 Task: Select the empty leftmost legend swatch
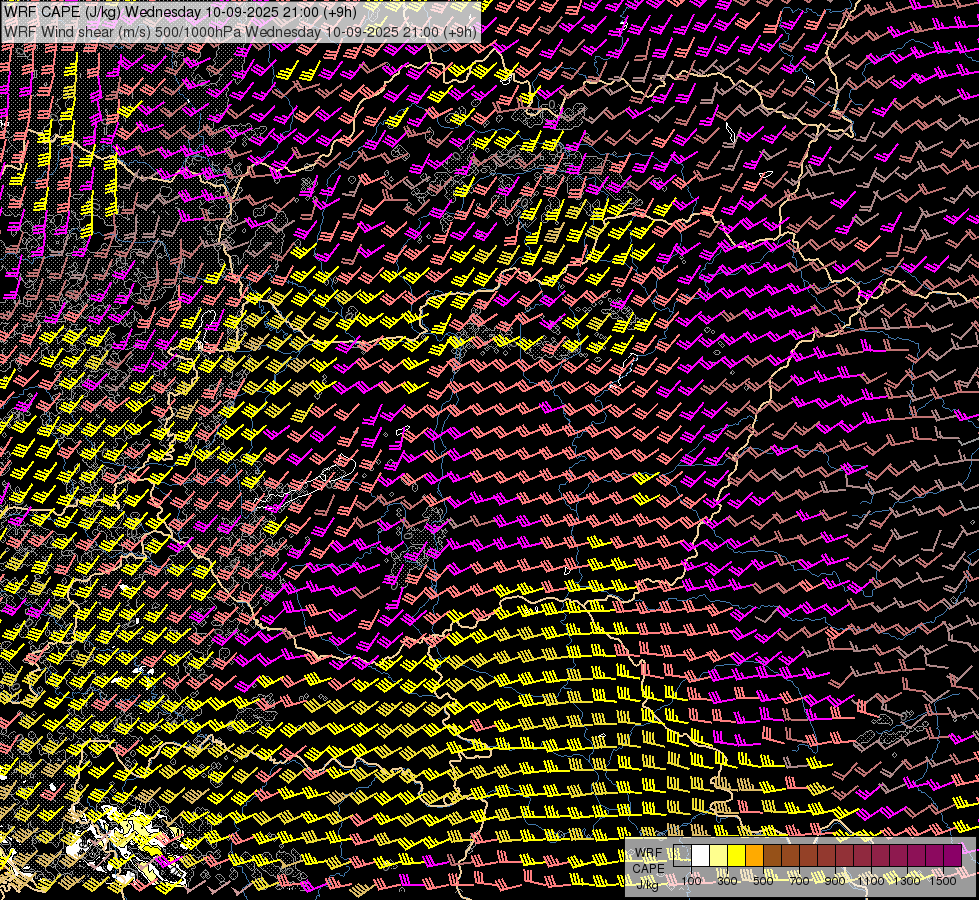pyautogui.click(x=683, y=855)
